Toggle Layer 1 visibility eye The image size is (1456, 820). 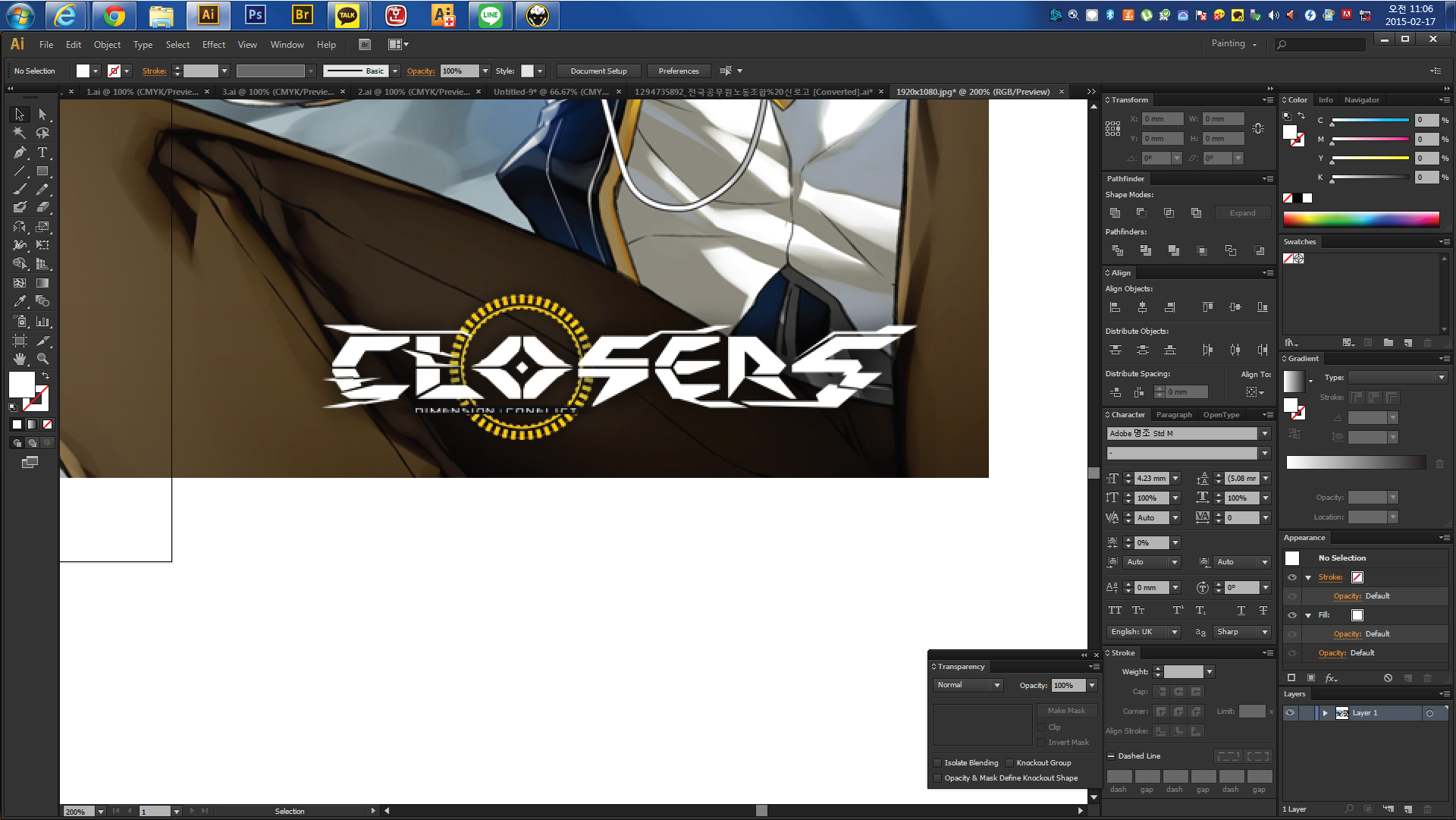coord(1290,713)
